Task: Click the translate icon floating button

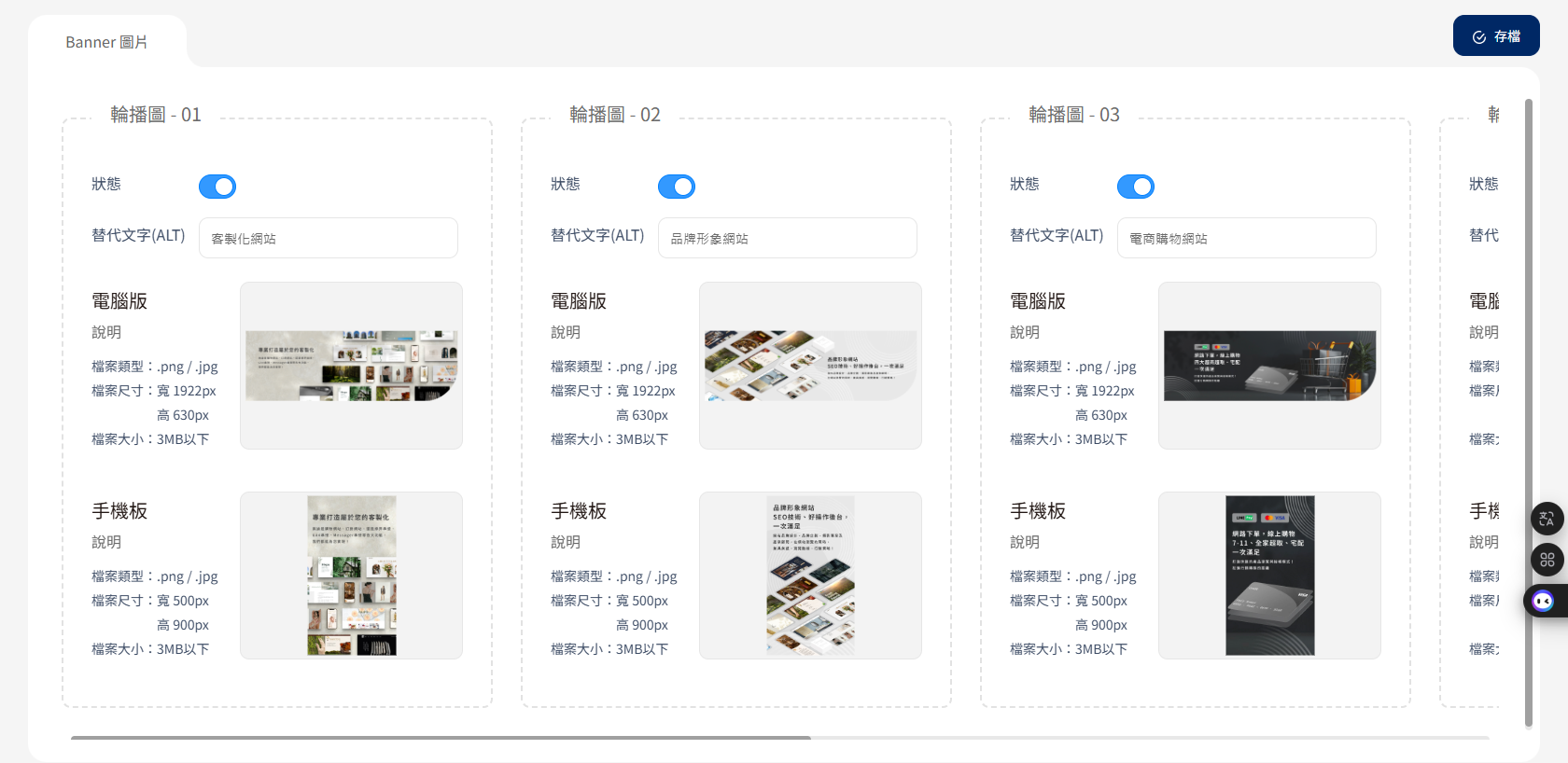Action: click(1547, 519)
